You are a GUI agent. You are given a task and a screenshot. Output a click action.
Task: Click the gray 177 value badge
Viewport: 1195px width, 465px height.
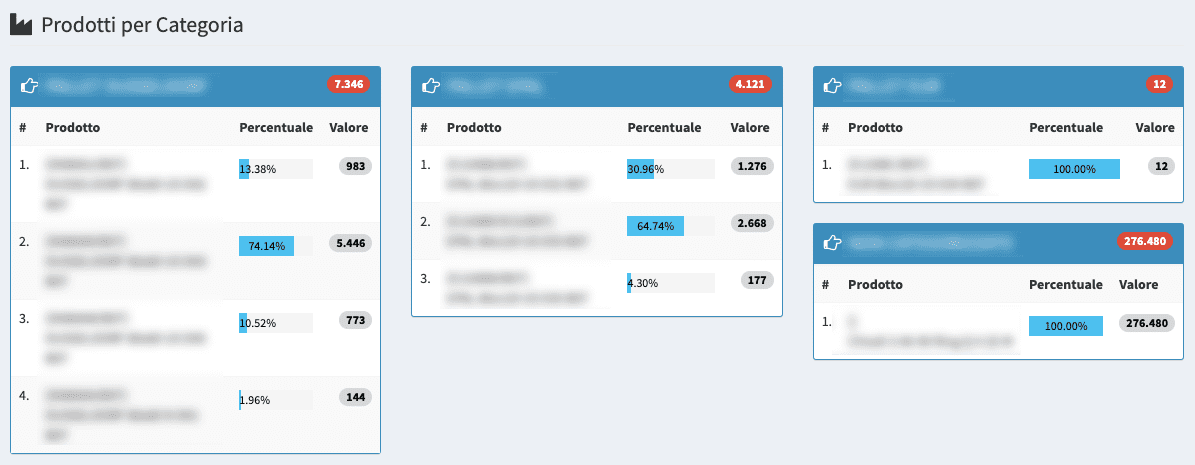(x=757, y=280)
